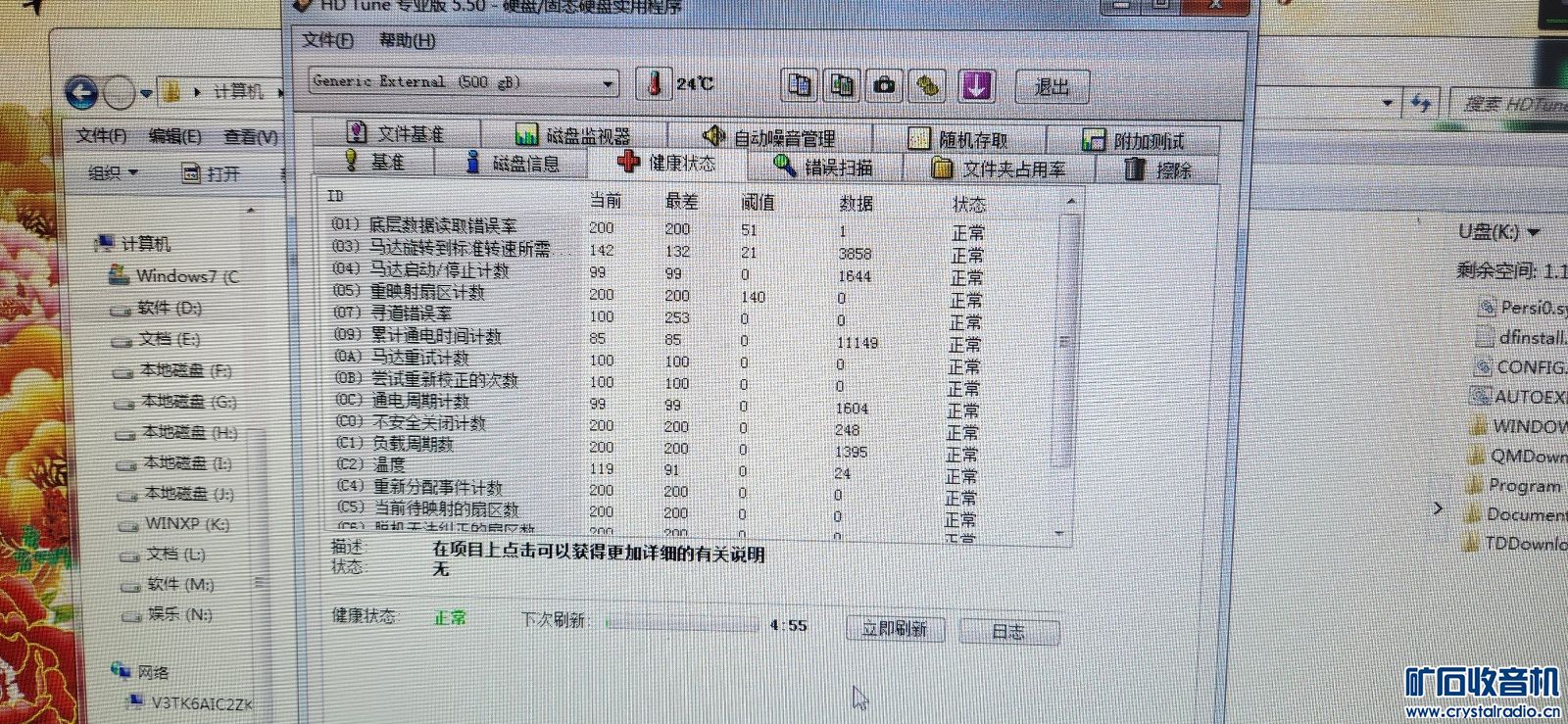1568x724 pixels.
Task: Click the purple down-arrow save icon
Action: pyautogui.click(x=976, y=86)
